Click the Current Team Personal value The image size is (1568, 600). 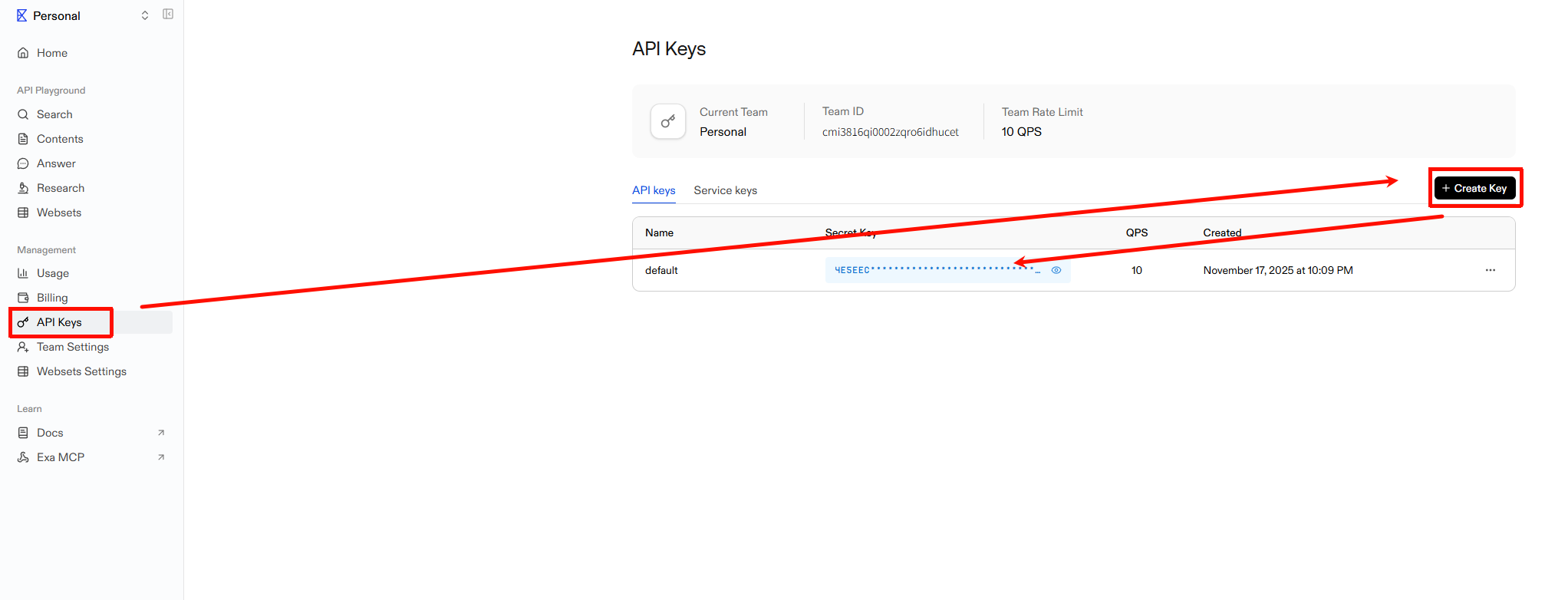pos(723,132)
